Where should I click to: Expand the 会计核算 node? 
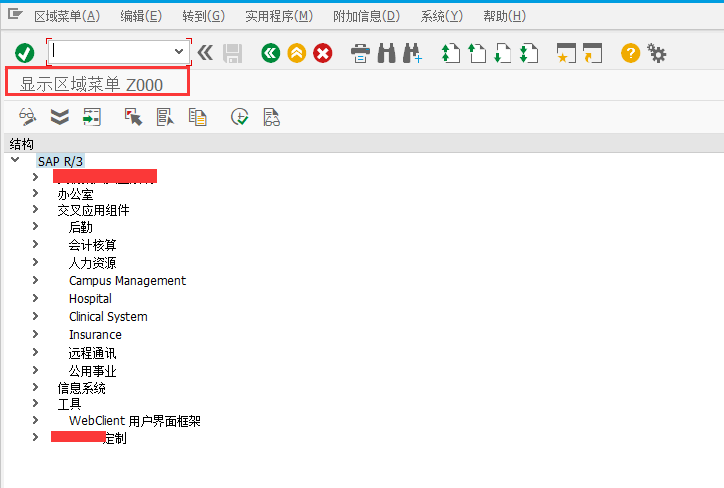[x=35, y=244]
